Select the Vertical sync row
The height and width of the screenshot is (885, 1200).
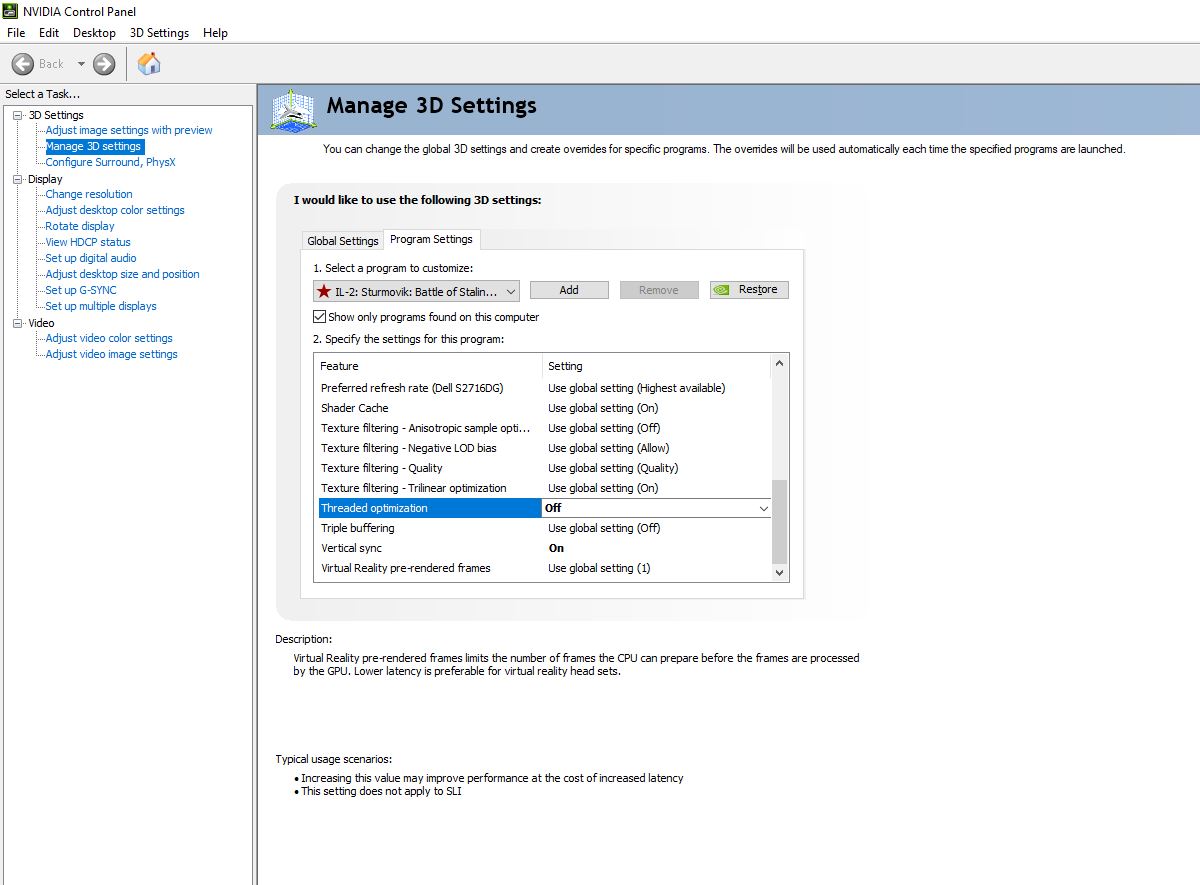[543, 548]
